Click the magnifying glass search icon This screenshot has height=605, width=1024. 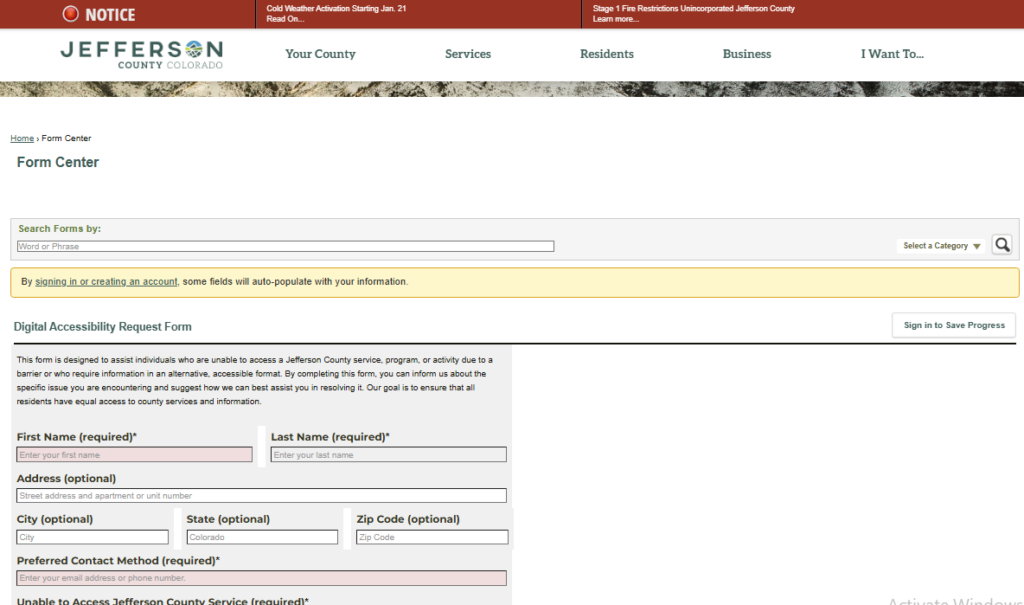1001,245
